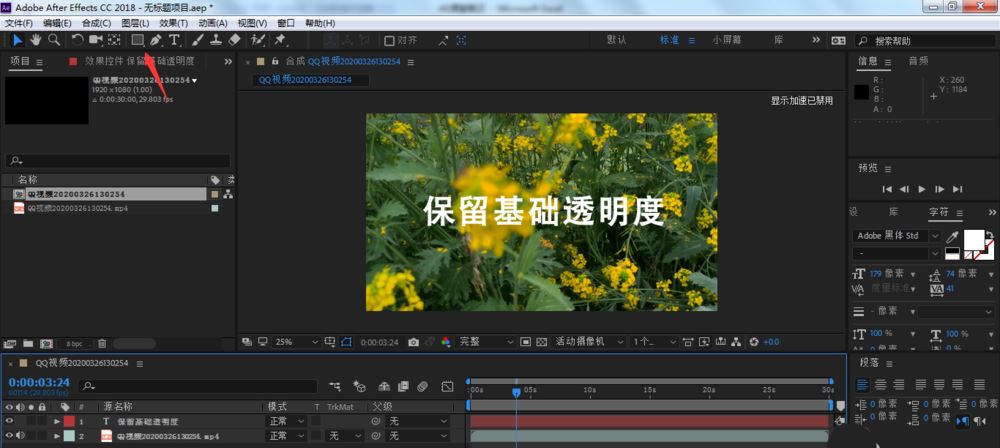
Task: Switch to the 音频 tab
Action: 918,61
